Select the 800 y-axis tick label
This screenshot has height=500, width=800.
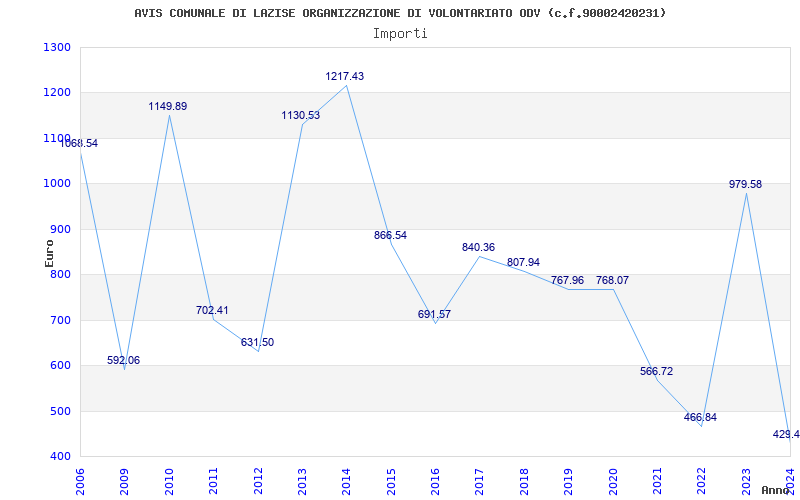(60, 274)
